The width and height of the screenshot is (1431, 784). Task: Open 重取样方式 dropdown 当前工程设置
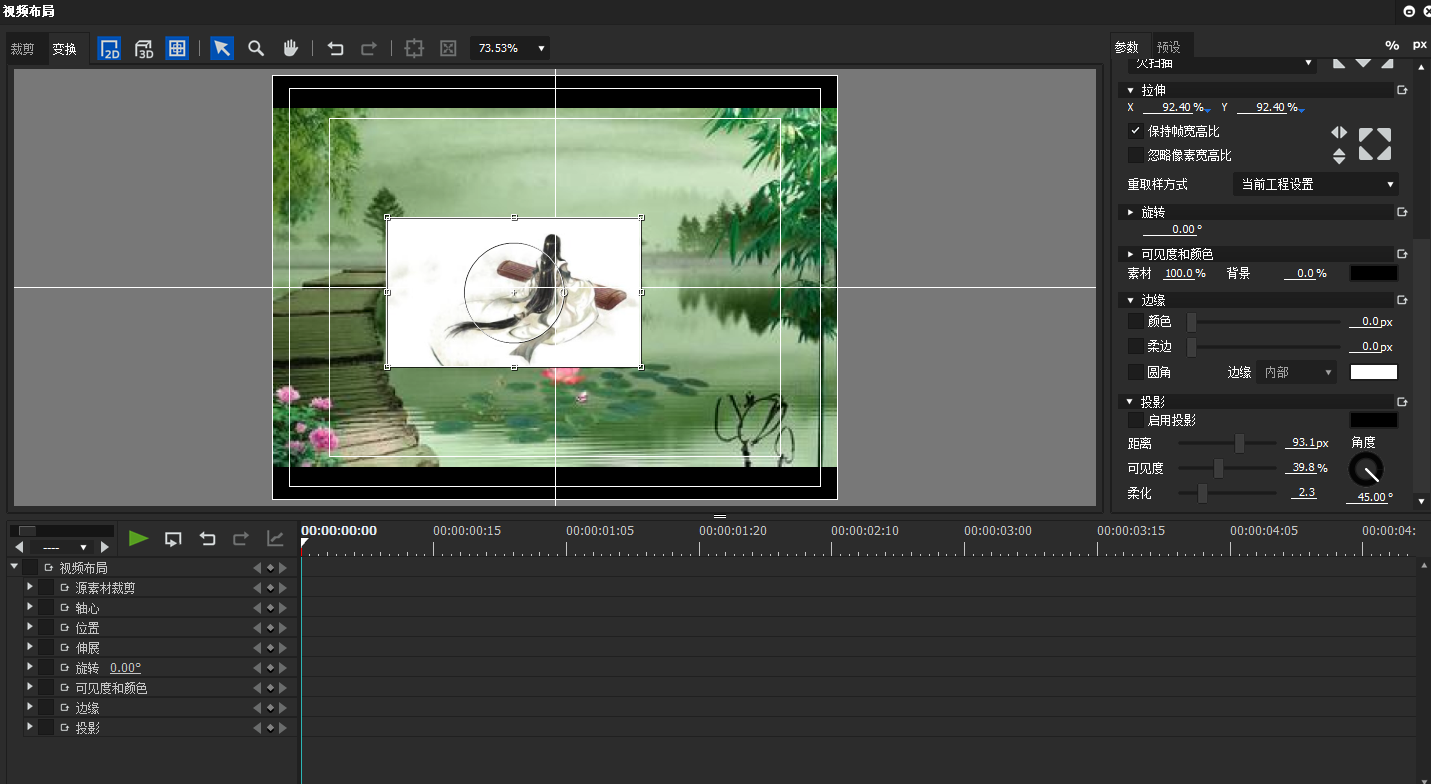1316,184
